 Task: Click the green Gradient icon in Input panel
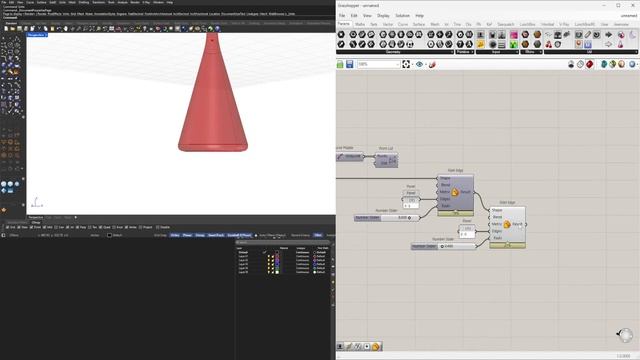(x=513, y=44)
